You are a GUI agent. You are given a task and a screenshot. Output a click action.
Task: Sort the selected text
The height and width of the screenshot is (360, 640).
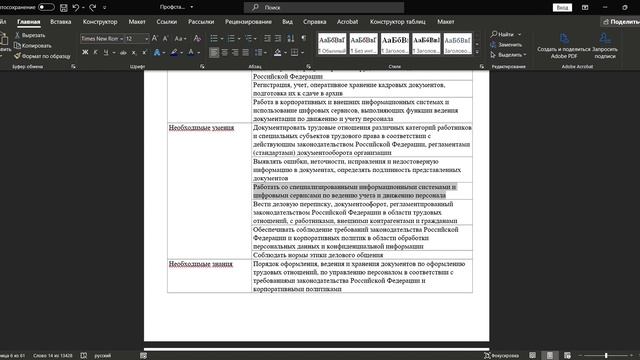pyautogui.click(x=291, y=38)
